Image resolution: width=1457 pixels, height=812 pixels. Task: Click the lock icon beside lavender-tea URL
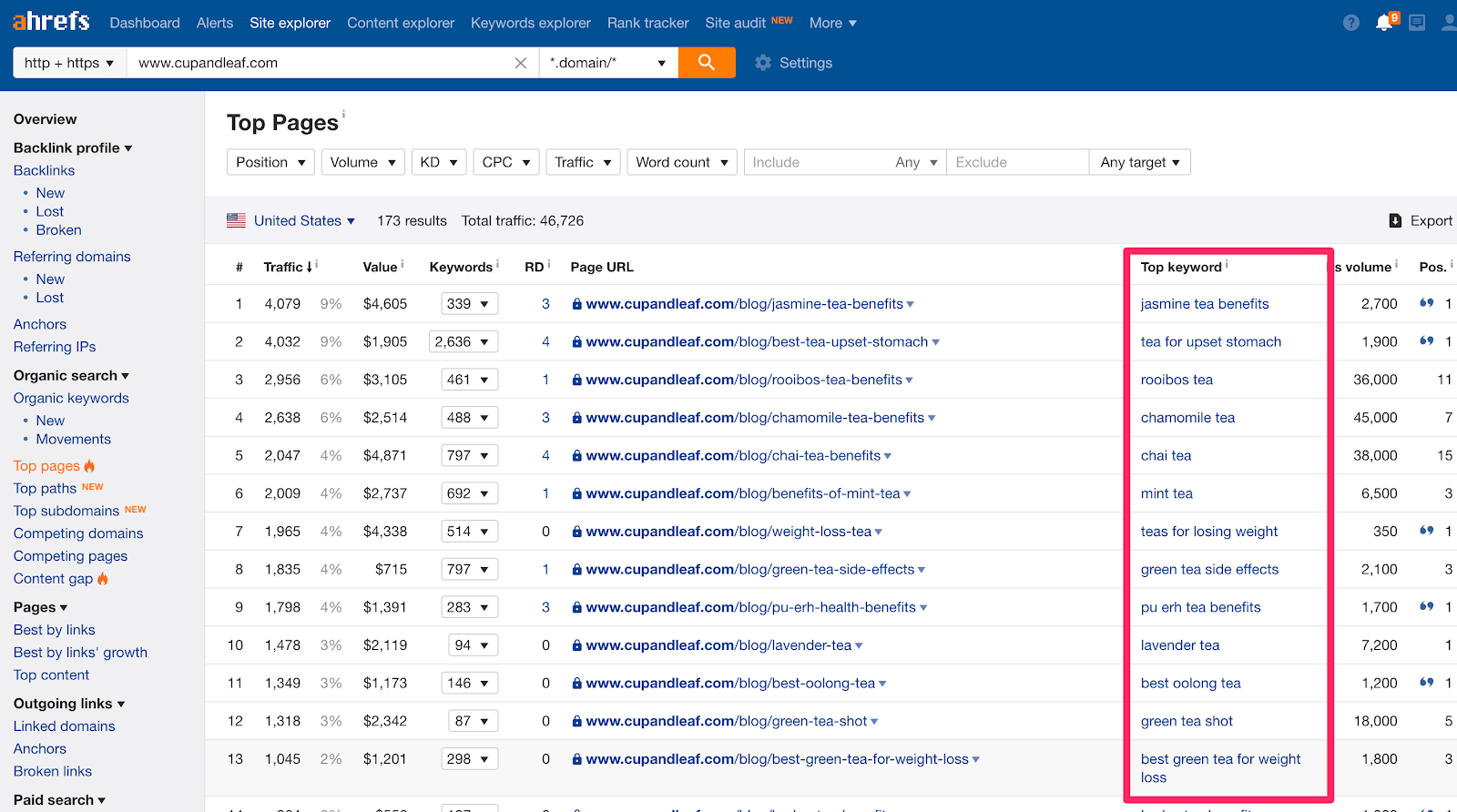[577, 645]
